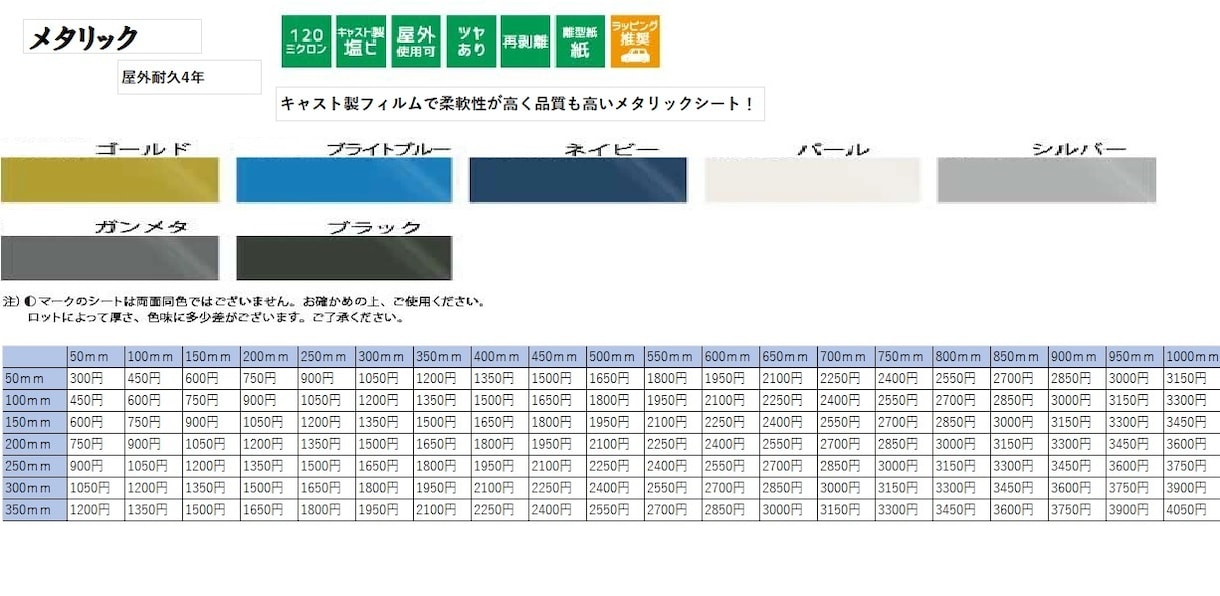Viewport: 1220px width, 596px height.
Task: Click the 500mm column header
Action: [x=616, y=356]
